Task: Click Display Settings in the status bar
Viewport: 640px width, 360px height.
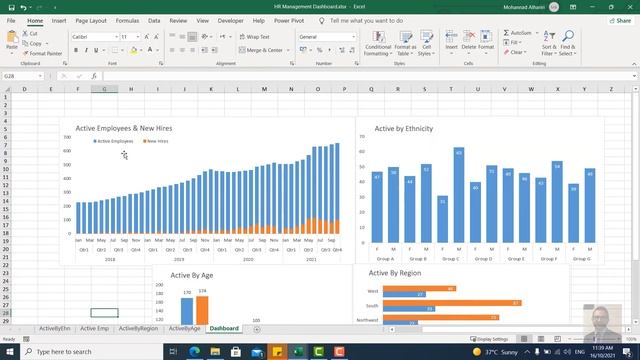Action: point(489,339)
